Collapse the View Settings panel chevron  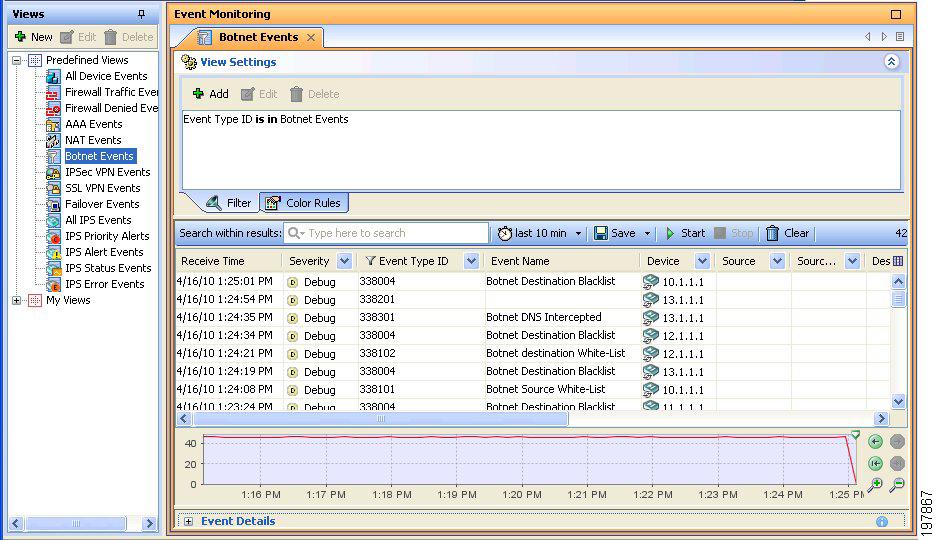coord(891,62)
